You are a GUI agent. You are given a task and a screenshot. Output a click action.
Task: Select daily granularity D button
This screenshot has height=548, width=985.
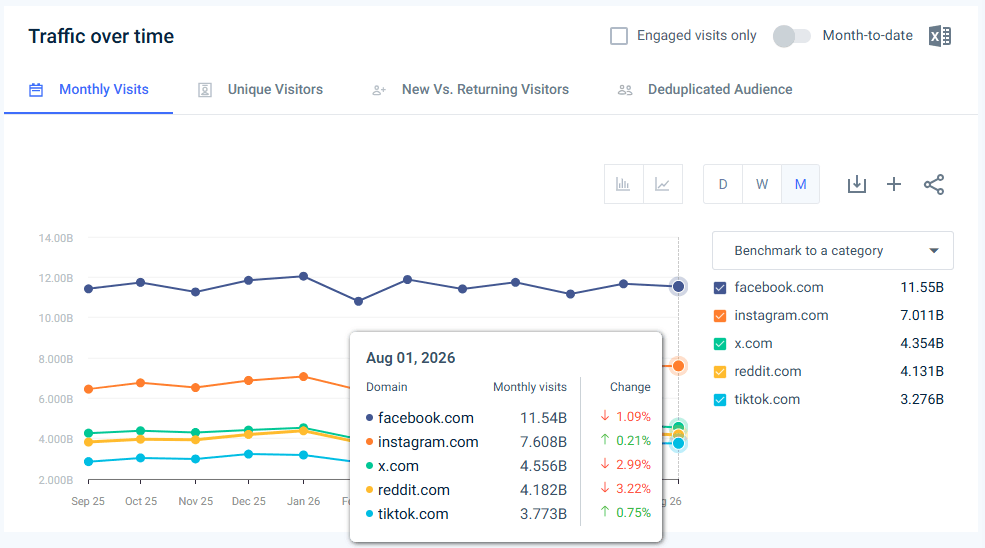click(723, 184)
